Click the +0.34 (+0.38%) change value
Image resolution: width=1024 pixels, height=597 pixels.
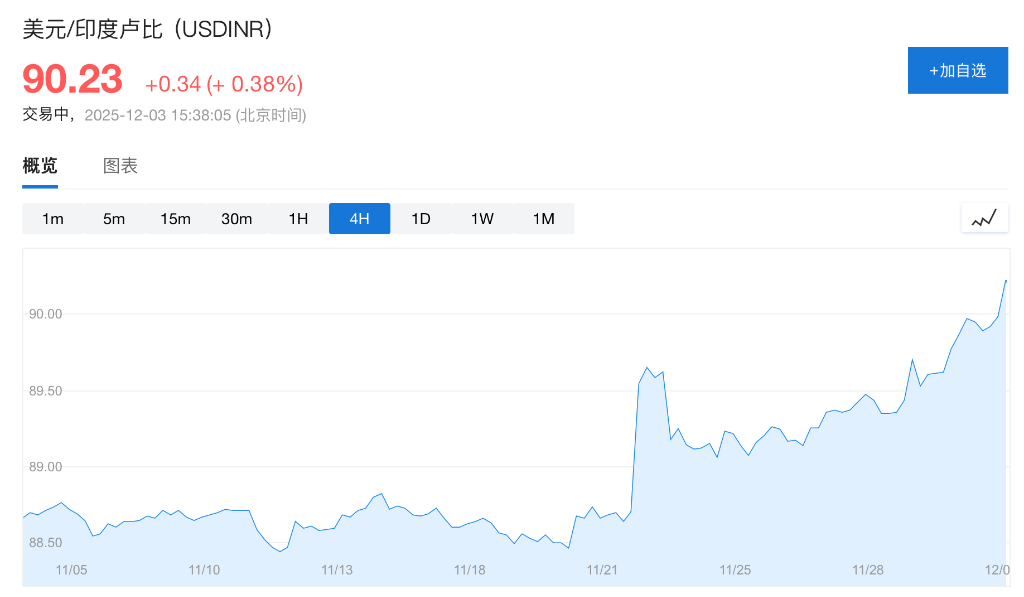pos(224,84)
